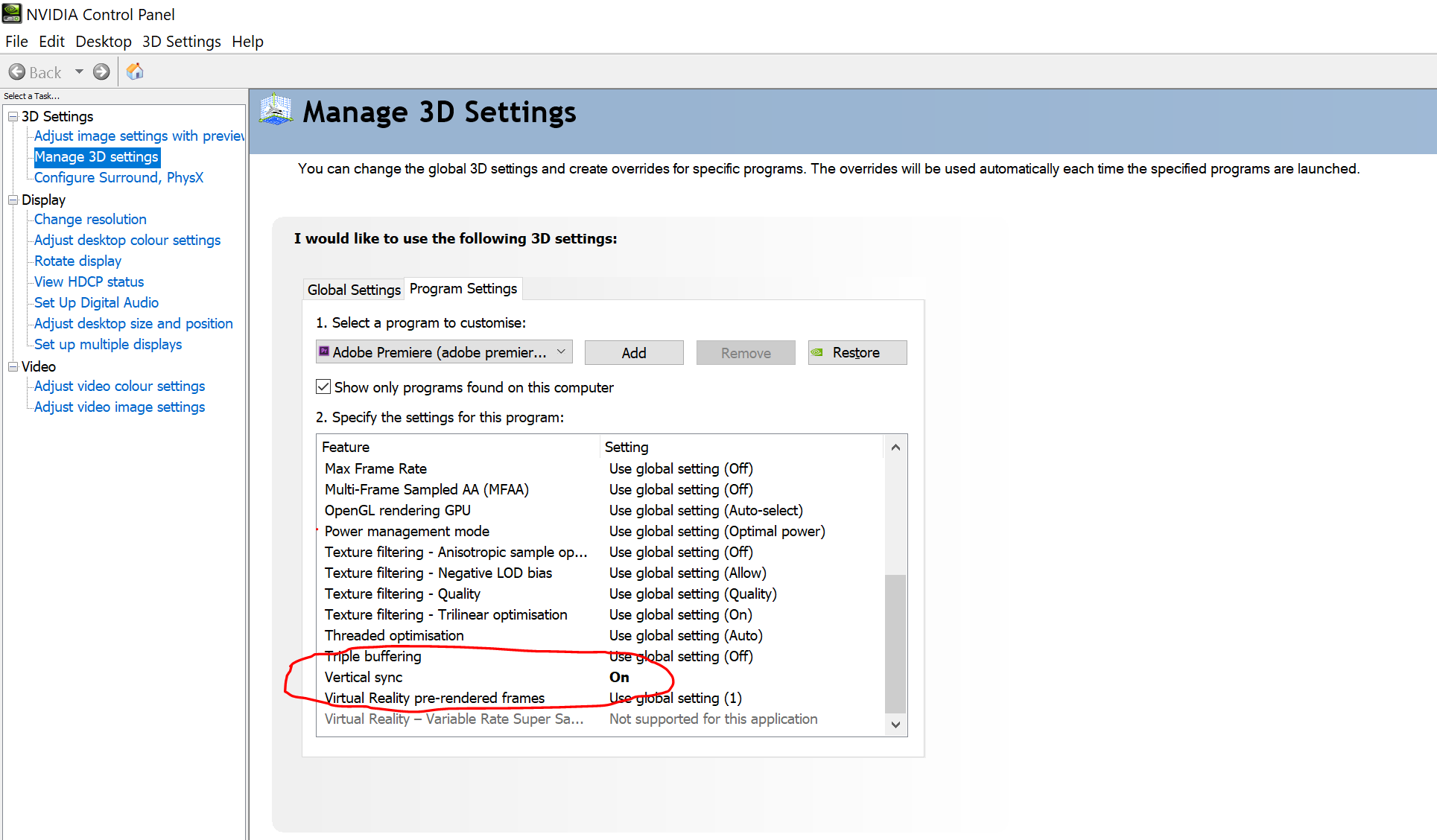Viewport: 1437px width, 840px height.
Task: Switch to the Global Settings tab
Action: [x=353, y=289]
